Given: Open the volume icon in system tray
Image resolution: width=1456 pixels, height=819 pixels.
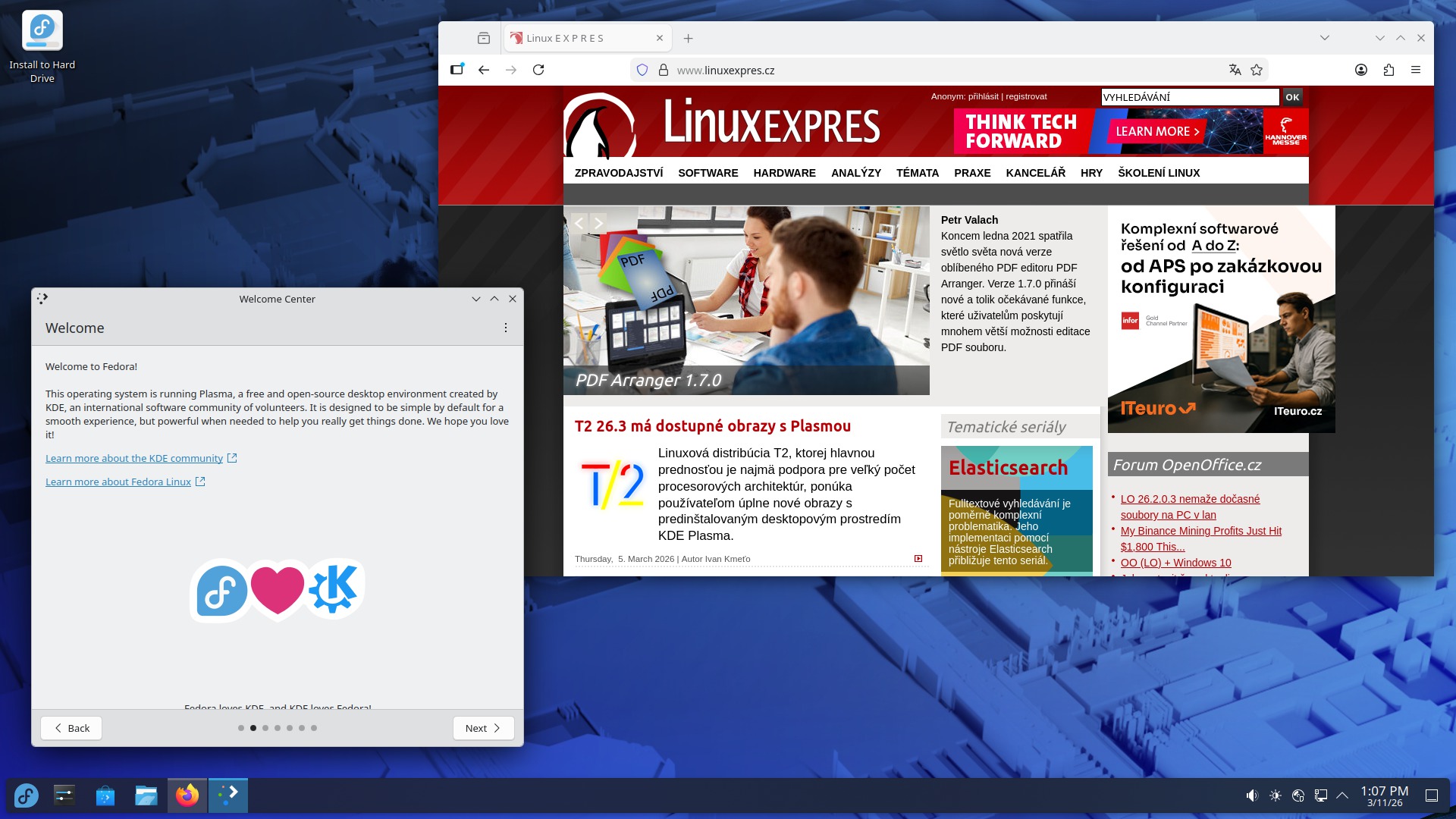Looking at the screenshot, I should (1252, 795).
